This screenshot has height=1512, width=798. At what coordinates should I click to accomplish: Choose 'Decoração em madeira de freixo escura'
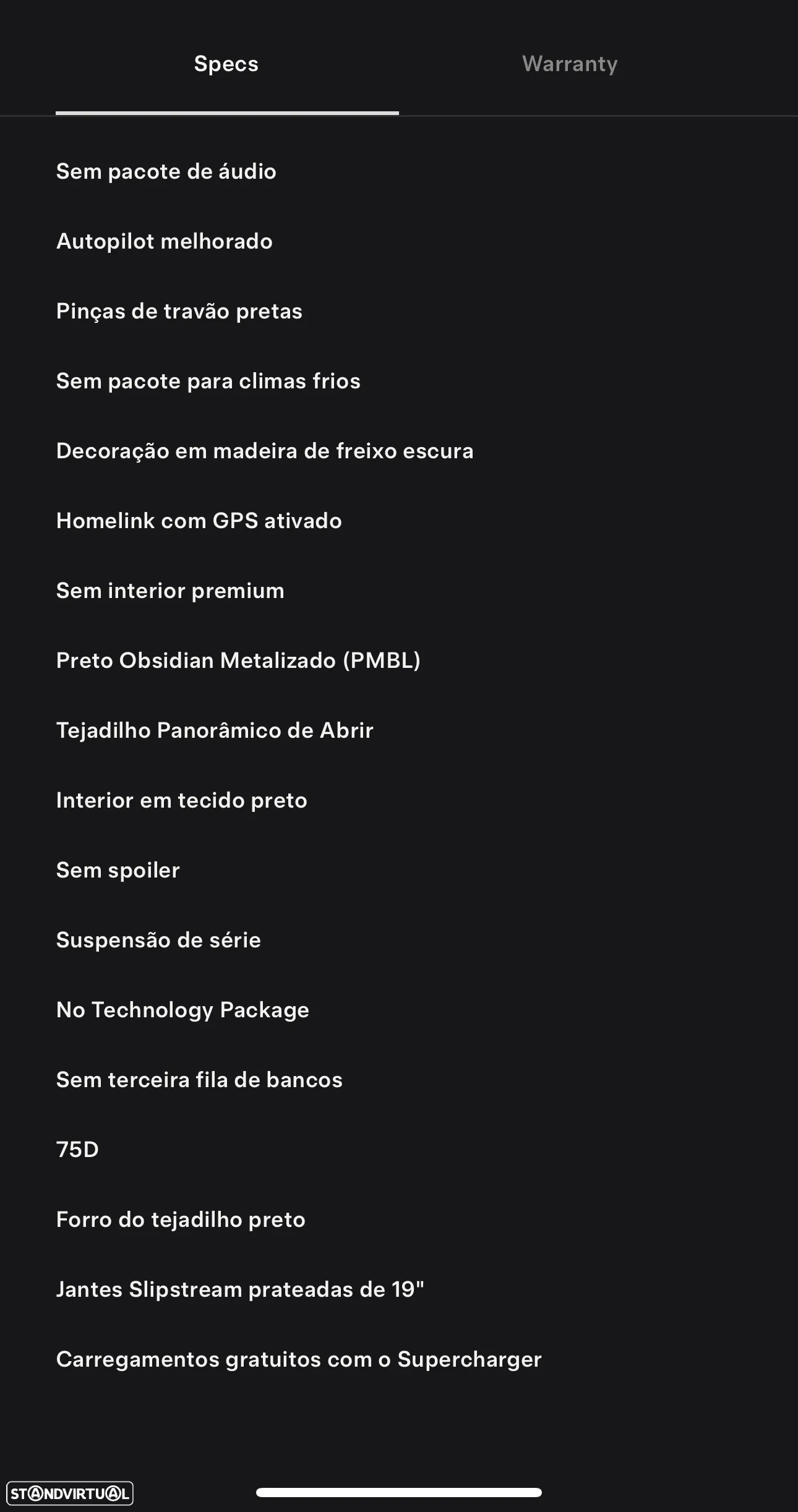[265, 451]
